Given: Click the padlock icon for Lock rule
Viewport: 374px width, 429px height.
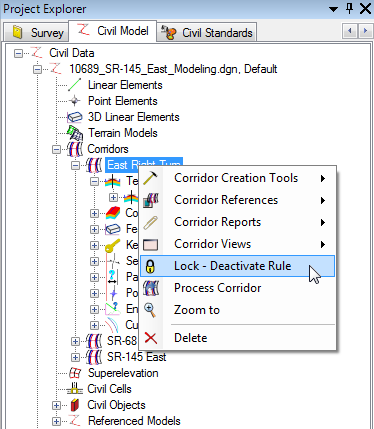Looking at the screenshot, I should click(150, 266).
